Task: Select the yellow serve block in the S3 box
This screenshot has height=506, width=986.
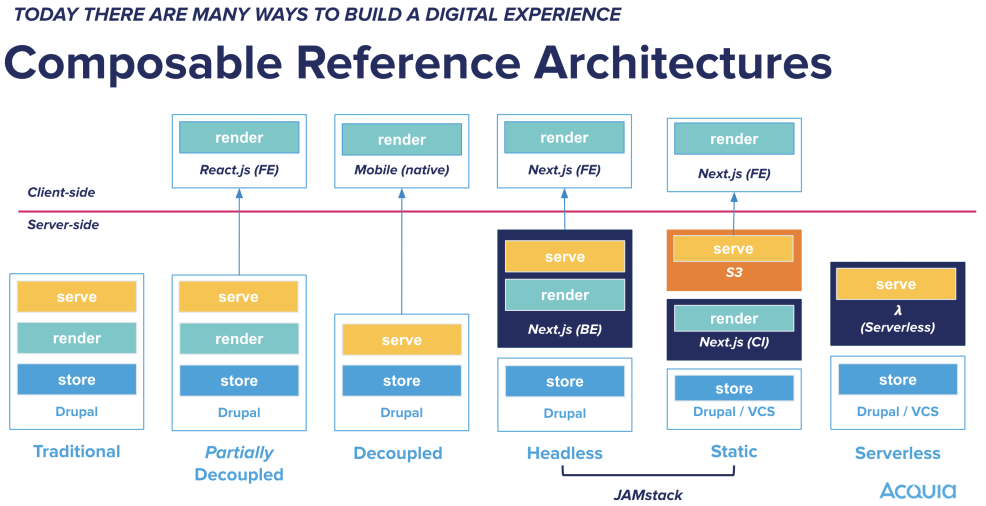Action: tap(733, 248)
